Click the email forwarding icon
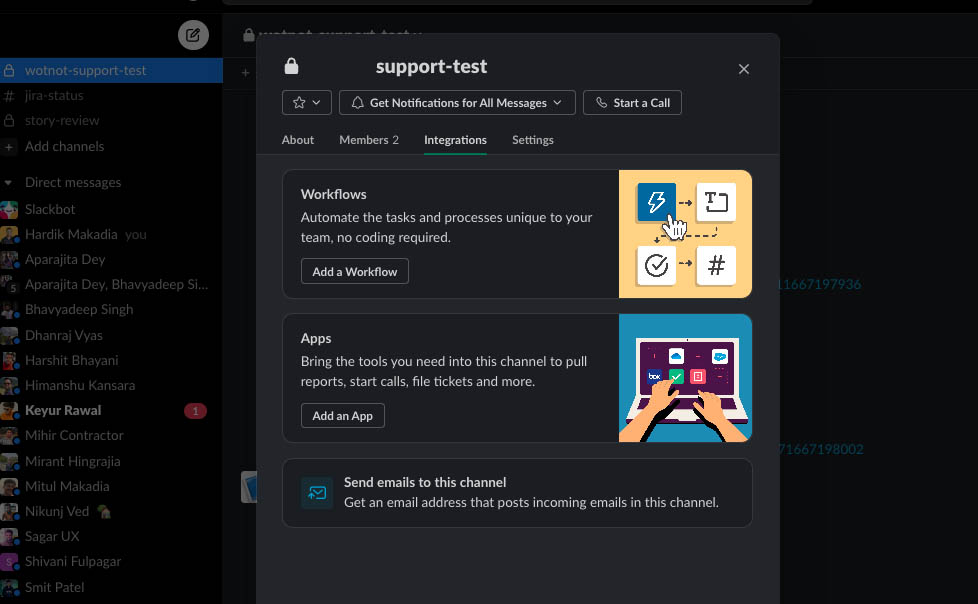The height and width of the screenshot is (604, 978). click(x=317, y=493)
